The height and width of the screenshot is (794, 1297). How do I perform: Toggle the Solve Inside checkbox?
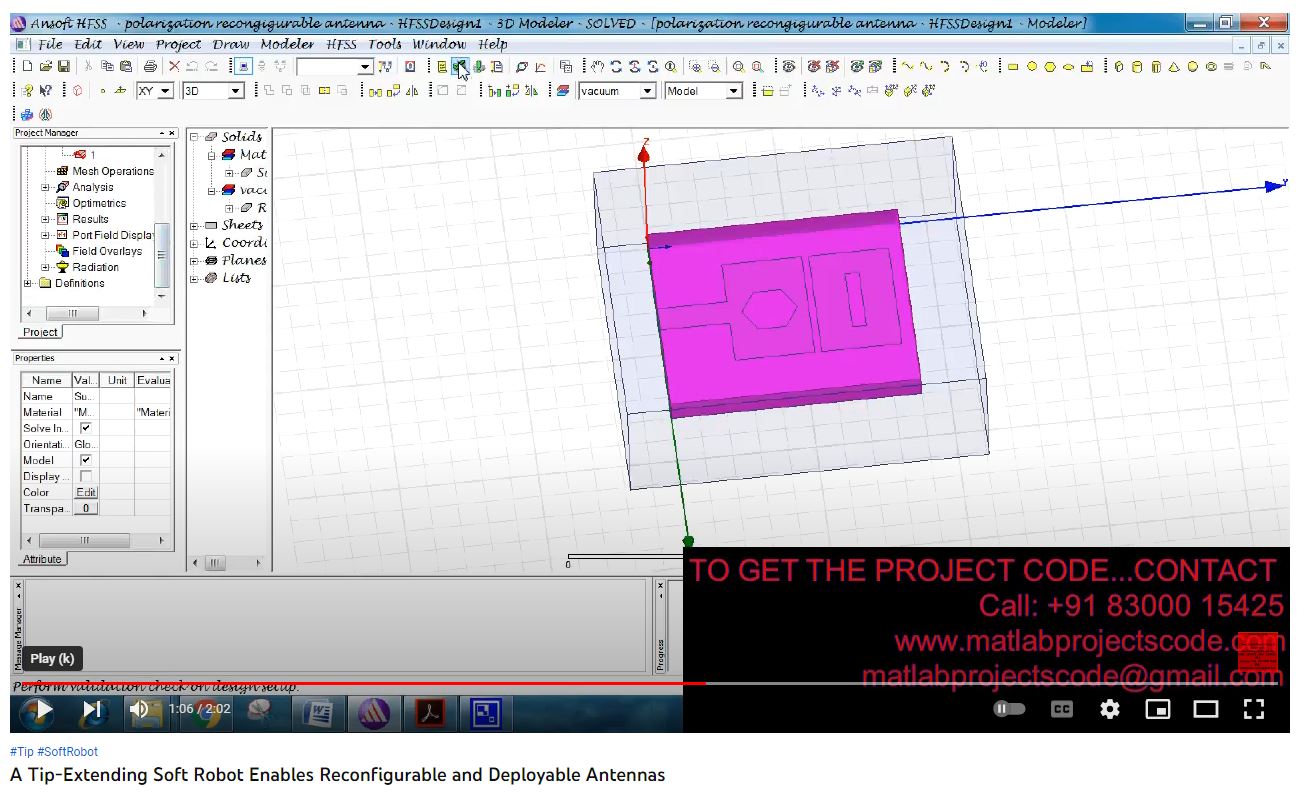tap(85, 428)
